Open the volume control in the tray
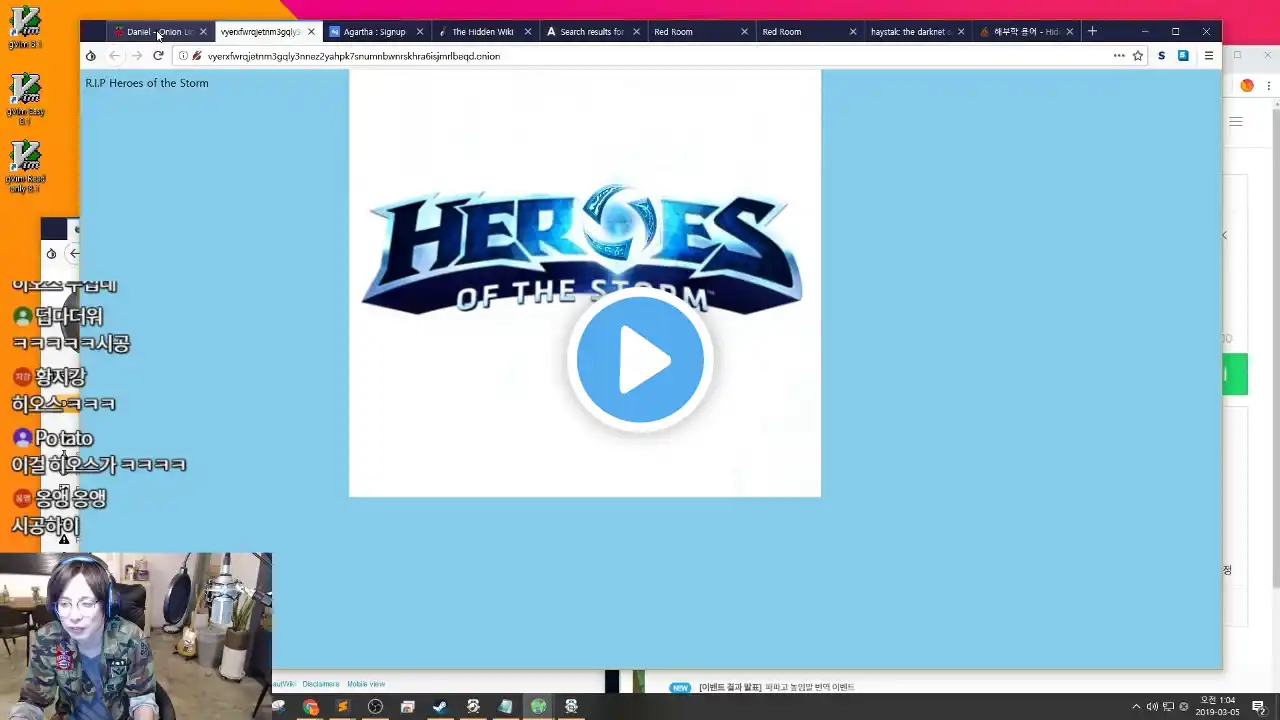1280x720 pixels. point(1152,707)
